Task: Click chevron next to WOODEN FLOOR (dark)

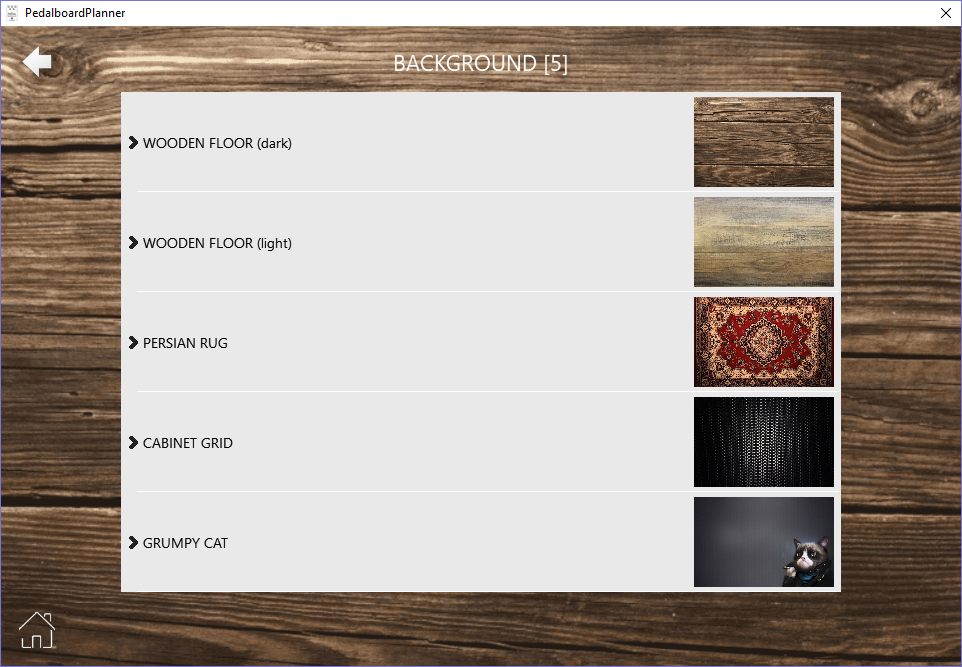Action: pos(133,143)
